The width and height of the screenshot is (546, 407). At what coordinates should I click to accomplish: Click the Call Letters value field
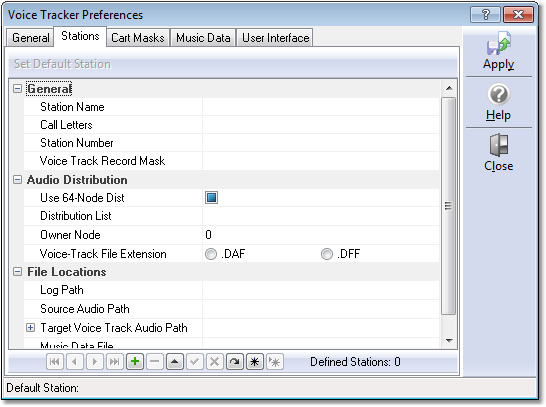320,125
